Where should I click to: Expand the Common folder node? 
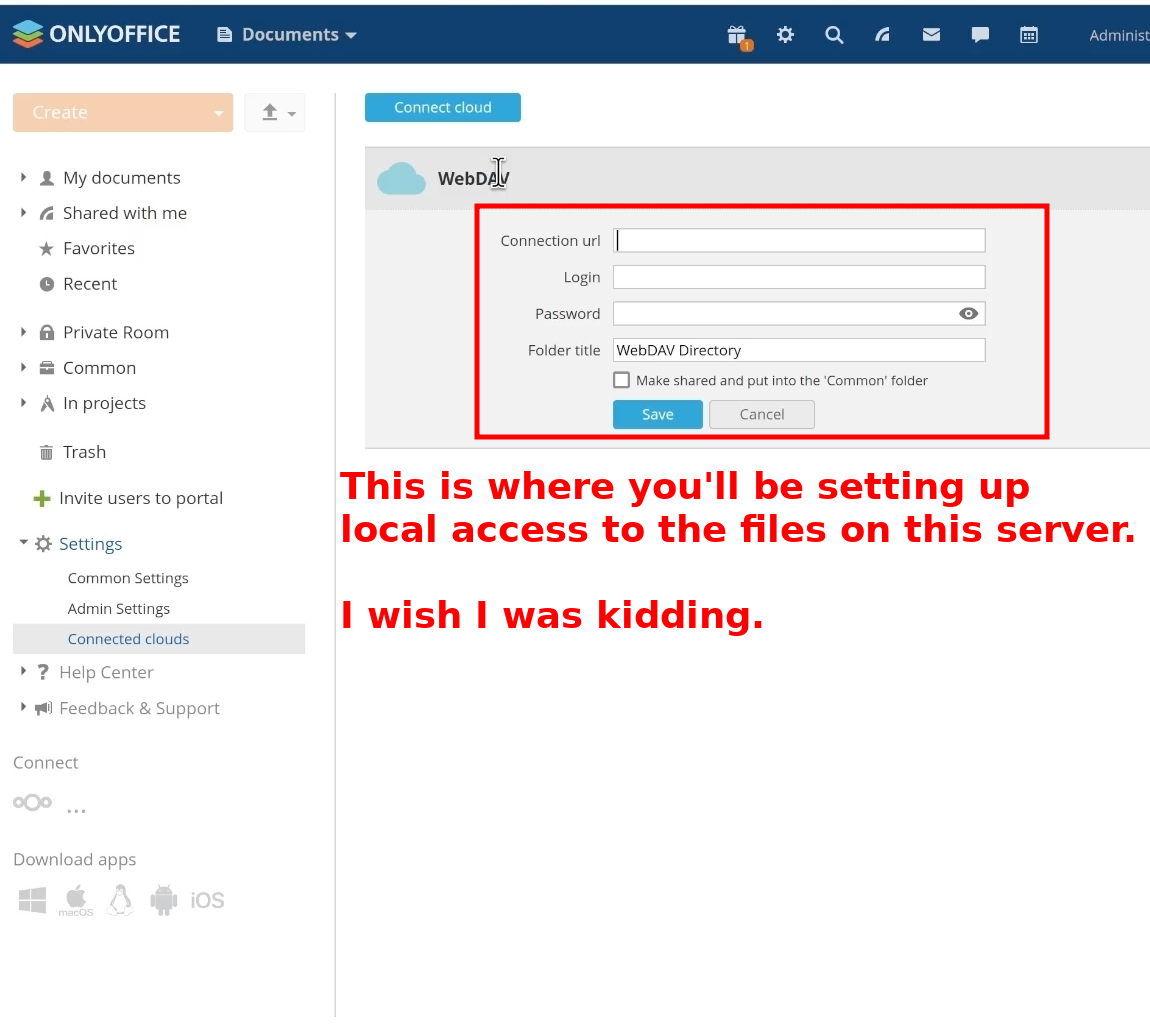click(23, 368)
